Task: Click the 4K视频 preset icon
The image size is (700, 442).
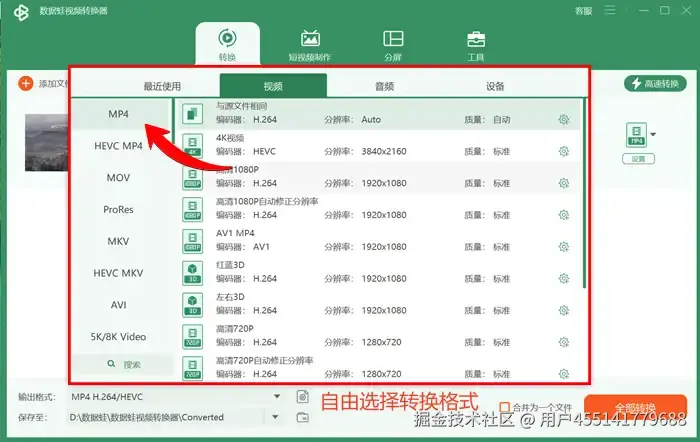Action: 192,146
